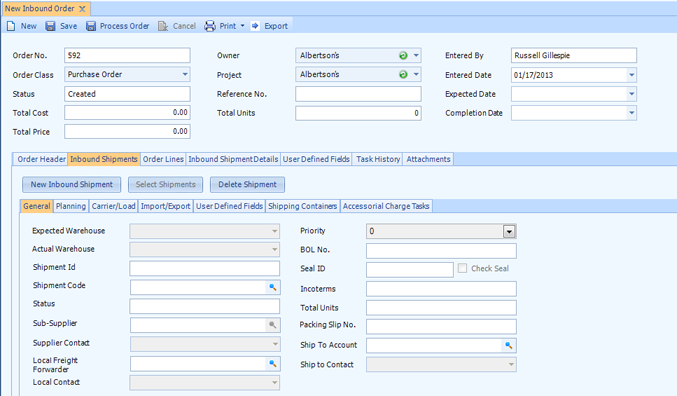677x396 pixels.
Task: Click the BOL No. input field
Action: pos(441,250)
